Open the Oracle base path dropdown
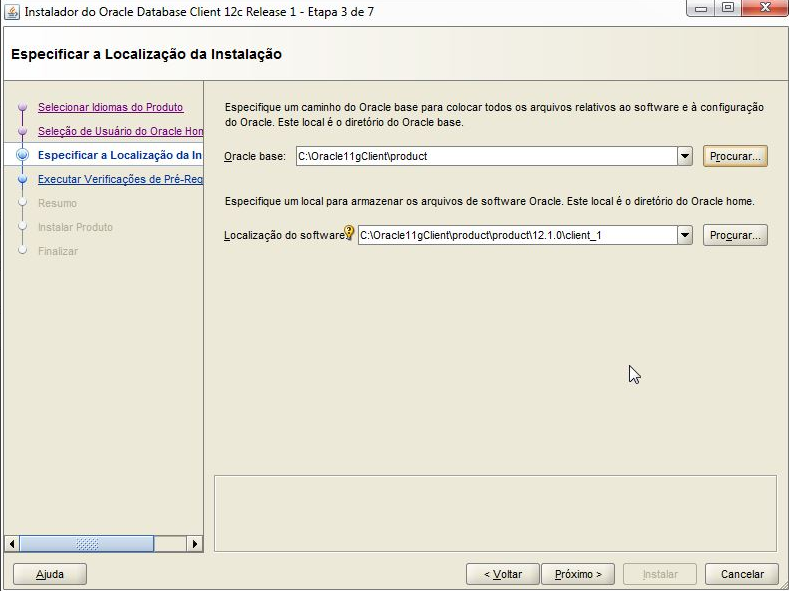 tap(685, 156)
